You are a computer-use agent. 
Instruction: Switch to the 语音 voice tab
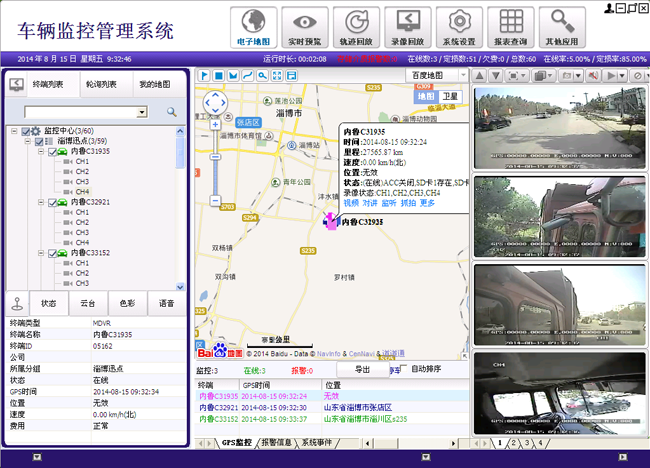166,303
